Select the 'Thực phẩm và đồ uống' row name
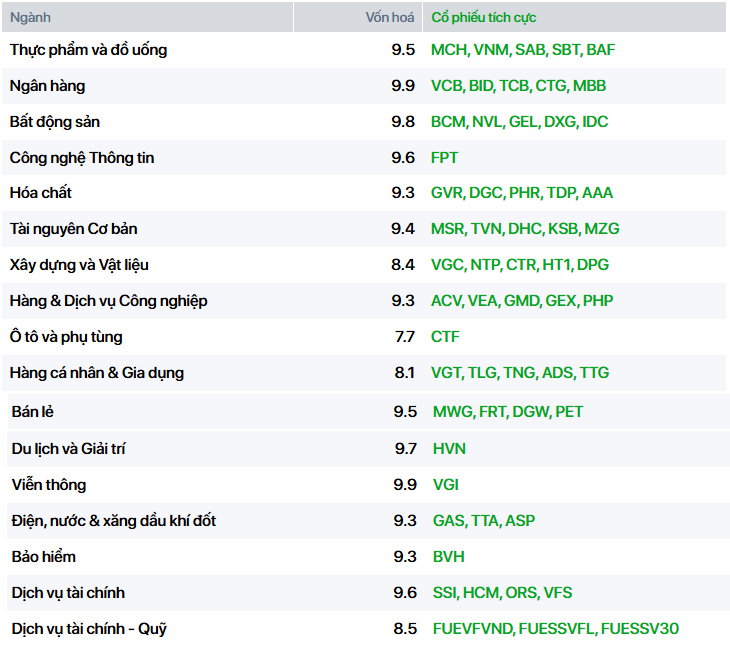The height and width of the screenshot is (653, 730). 88,50
